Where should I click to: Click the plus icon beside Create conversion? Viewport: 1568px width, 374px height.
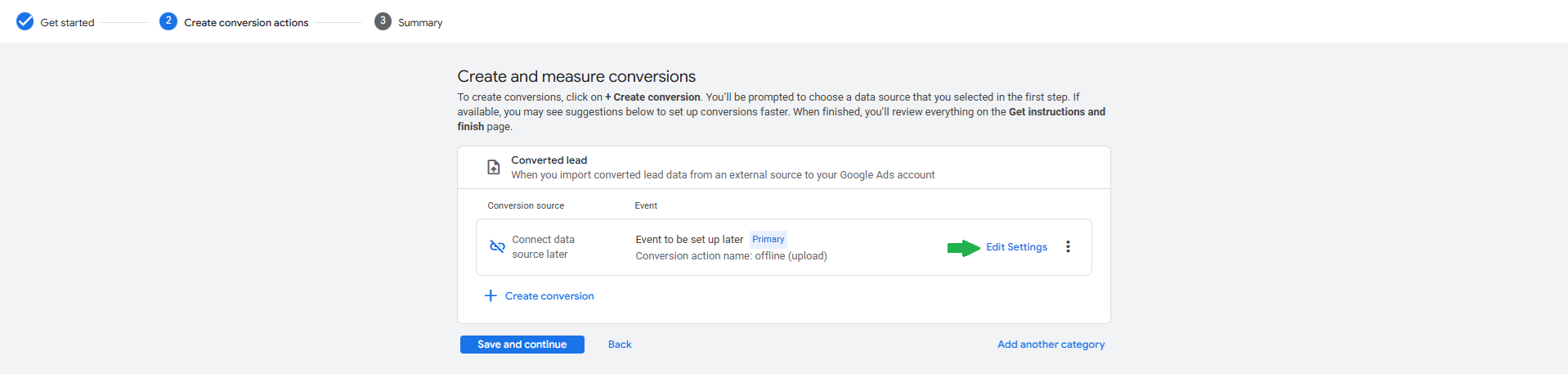tap(491, 295)
